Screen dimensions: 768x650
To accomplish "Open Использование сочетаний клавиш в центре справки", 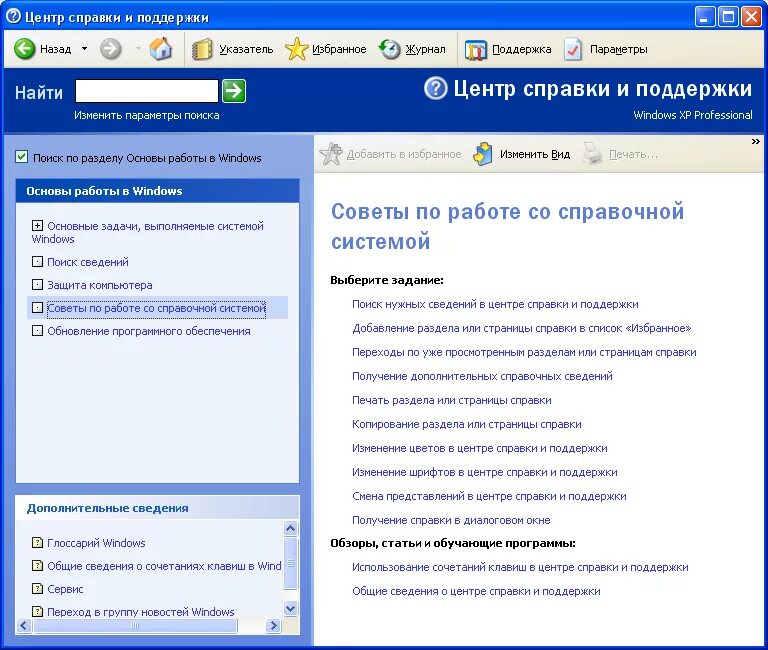I will coord(520,567).
